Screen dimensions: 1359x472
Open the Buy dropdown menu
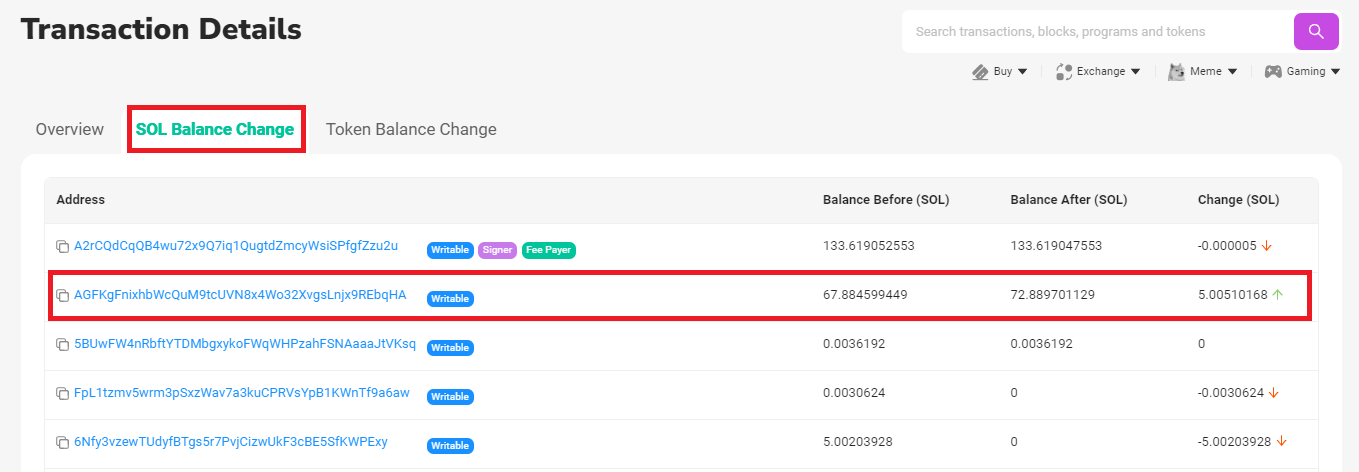[x=1001, y=72]
